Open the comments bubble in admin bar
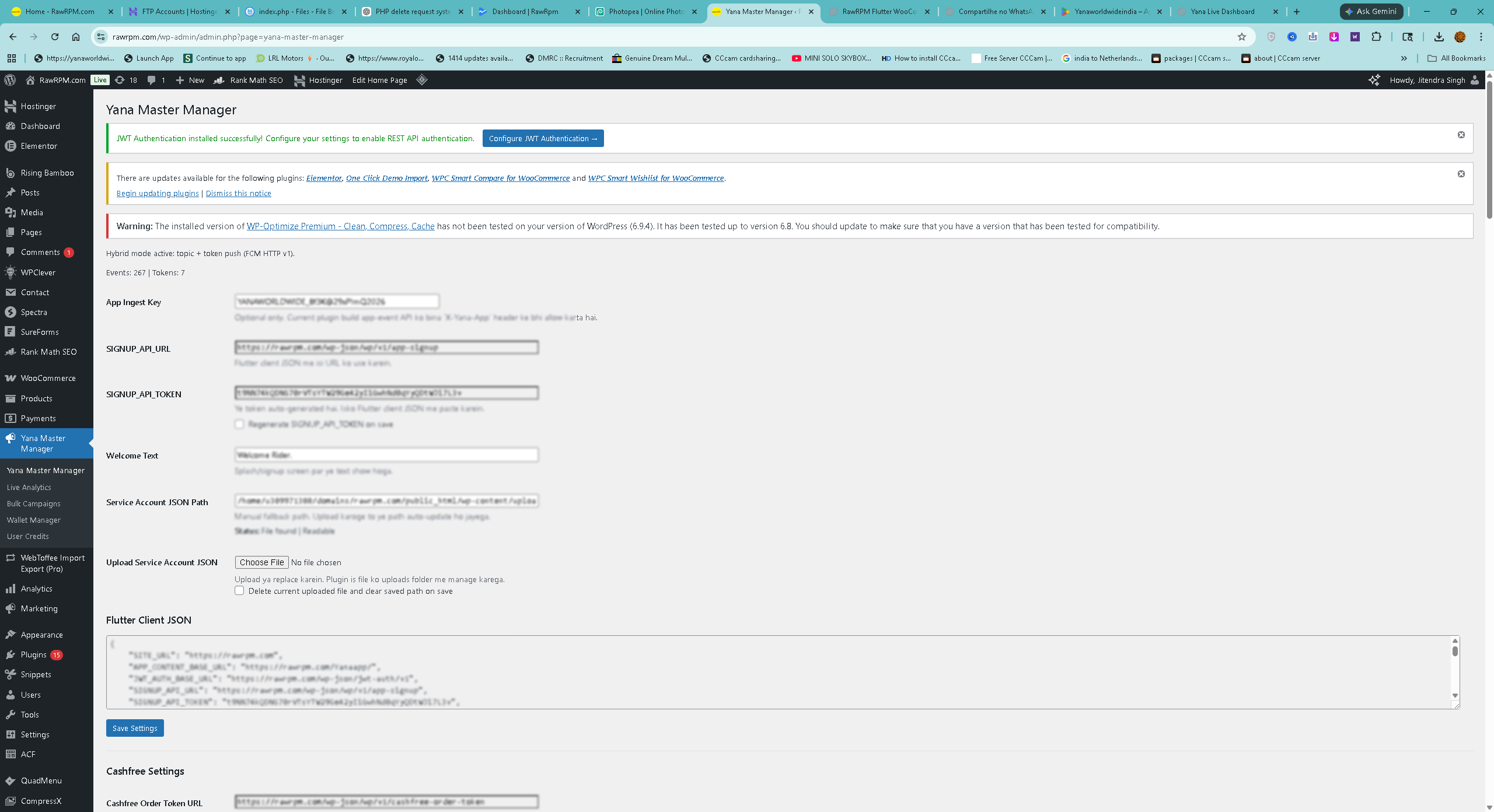The height and width of the screenshot is (812, 1494). coord(151,80)
